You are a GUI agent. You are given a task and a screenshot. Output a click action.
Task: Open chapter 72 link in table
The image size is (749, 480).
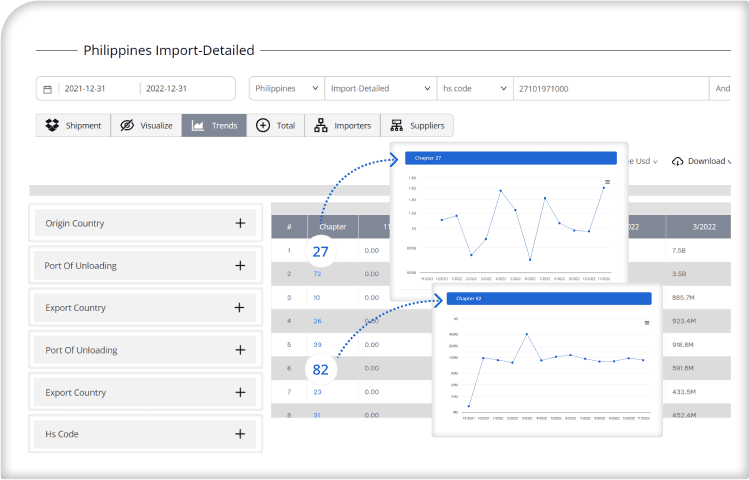tap(317, 274)
